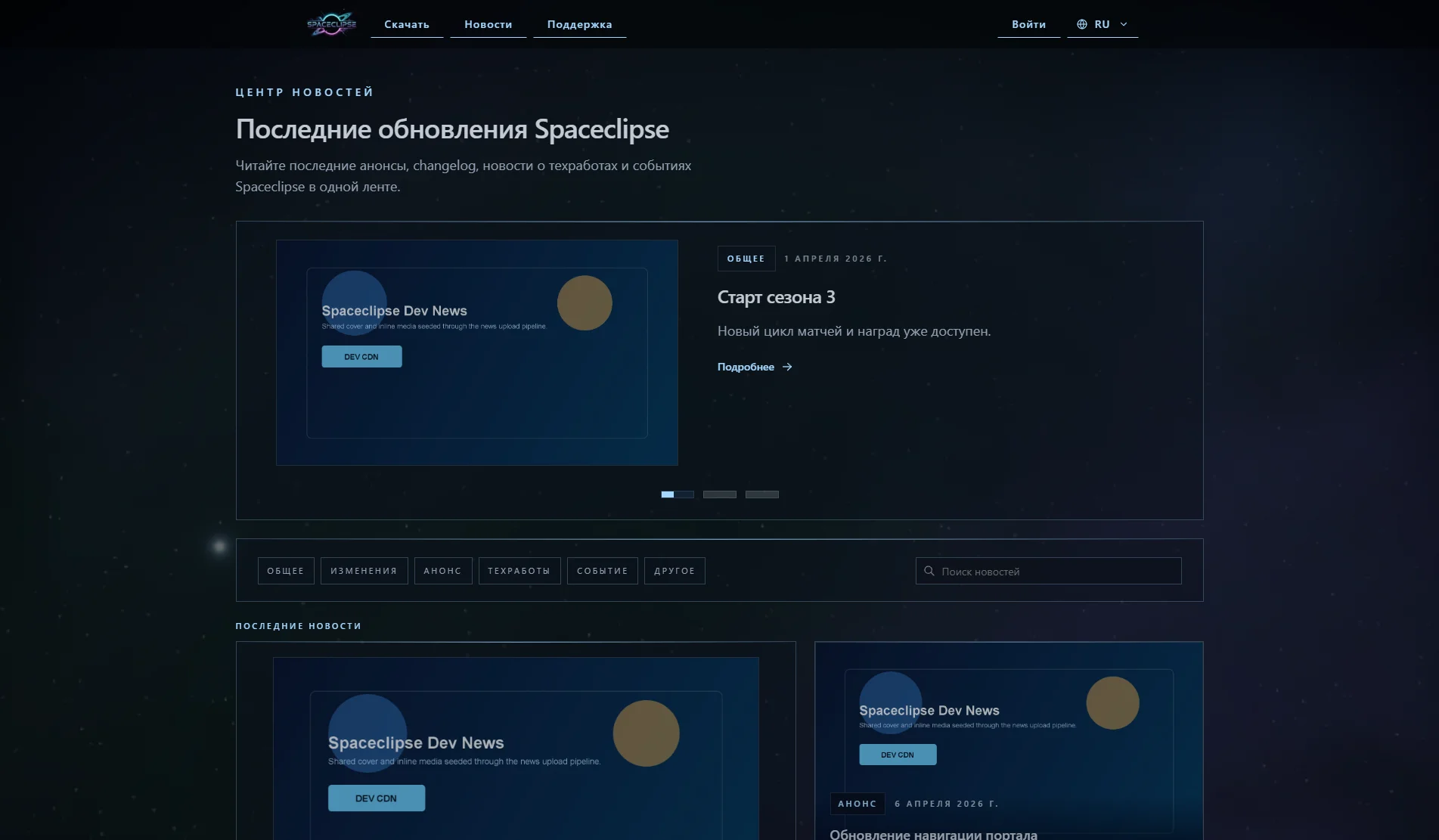This screenshot has width=1439, height=840.
Task: Toggle the СОБЫТИЕ filter chip
Action: click(602, 570)
